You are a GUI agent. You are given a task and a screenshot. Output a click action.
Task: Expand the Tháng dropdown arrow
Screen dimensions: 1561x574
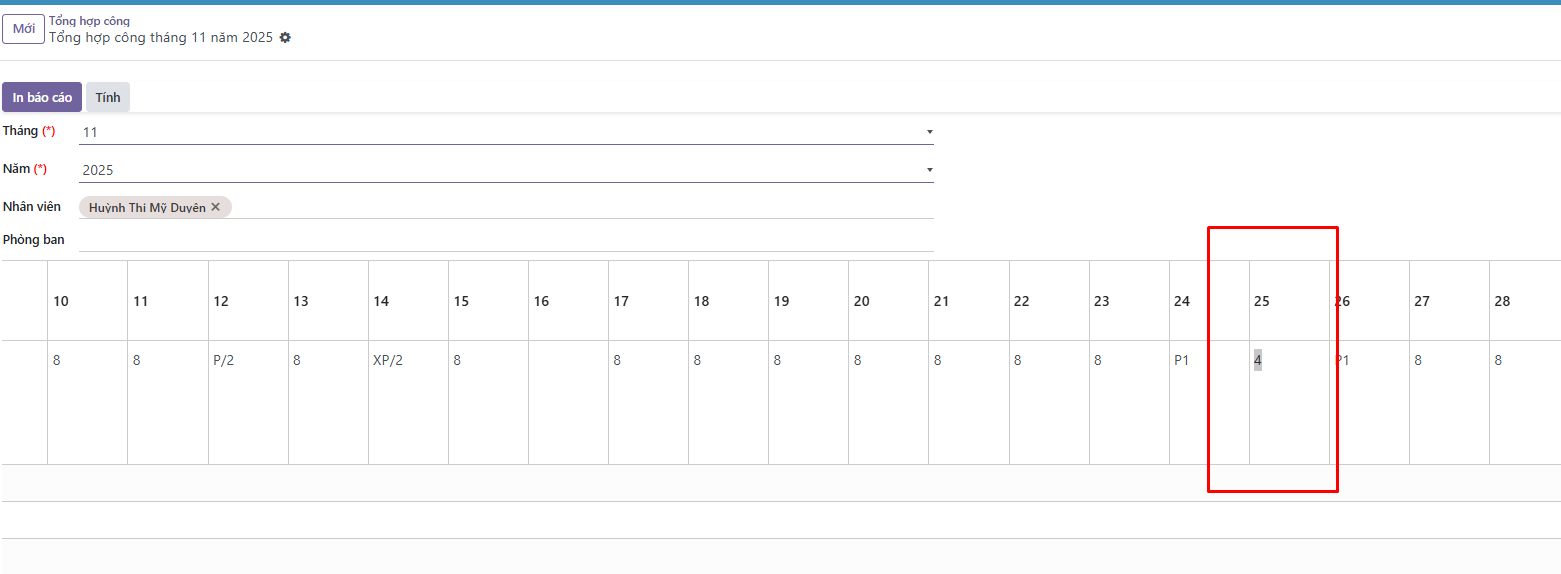(929, 132)
